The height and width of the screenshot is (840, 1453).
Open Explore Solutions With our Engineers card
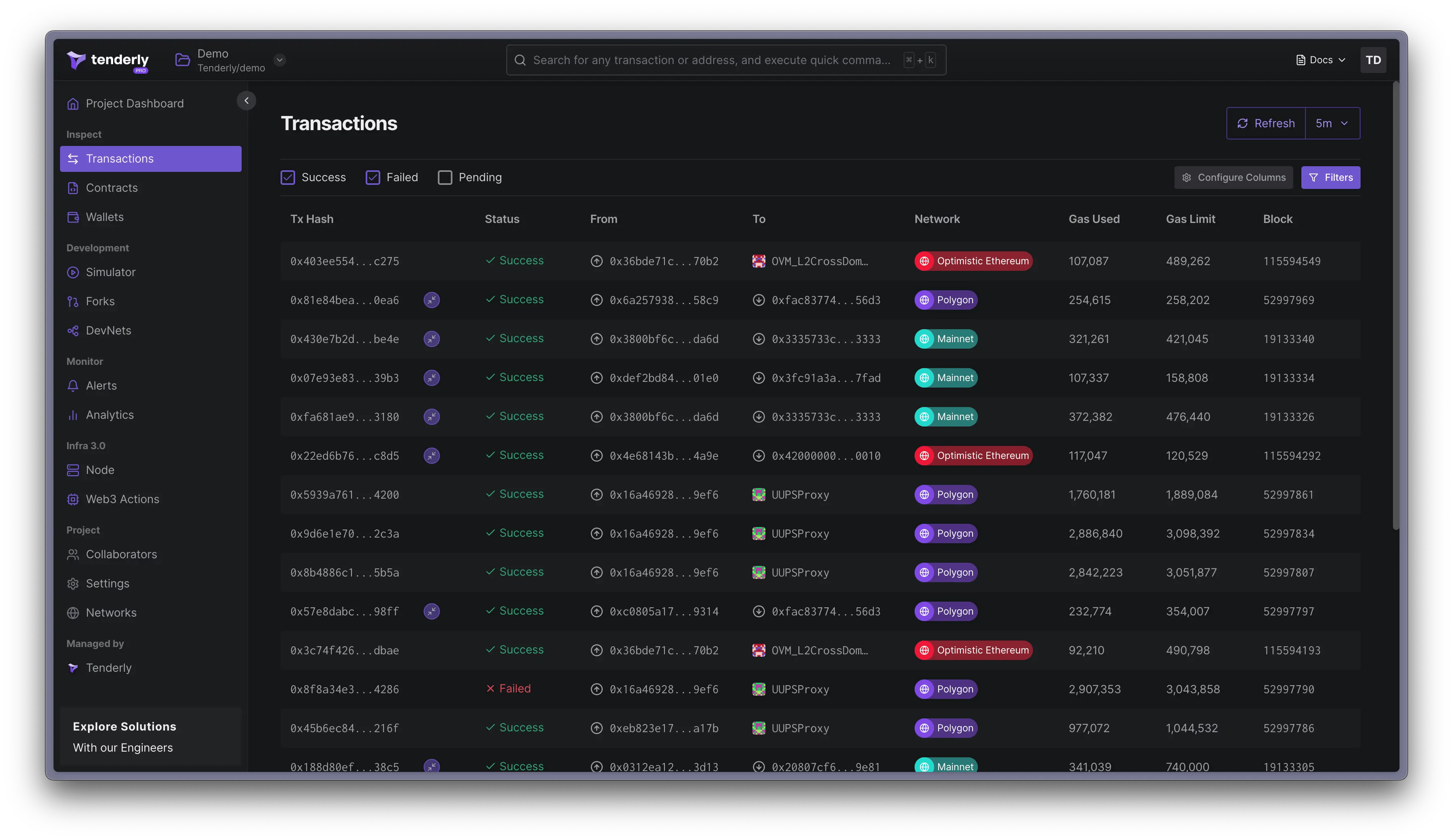[150, 737]
